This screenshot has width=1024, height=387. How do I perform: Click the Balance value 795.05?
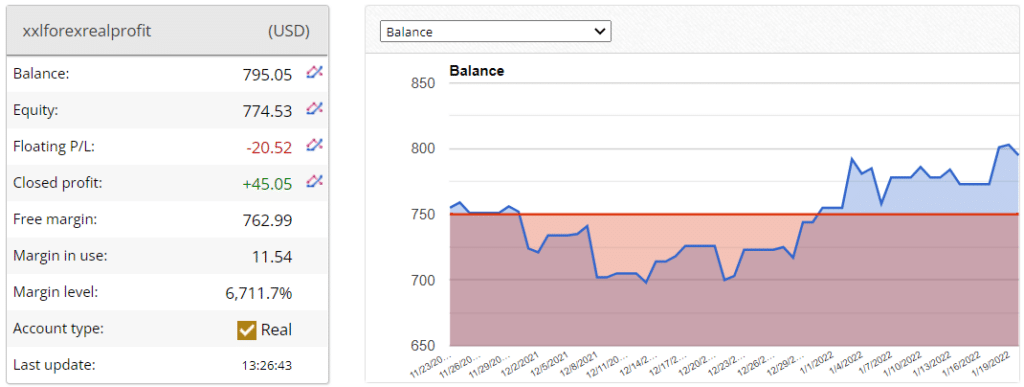267,75
